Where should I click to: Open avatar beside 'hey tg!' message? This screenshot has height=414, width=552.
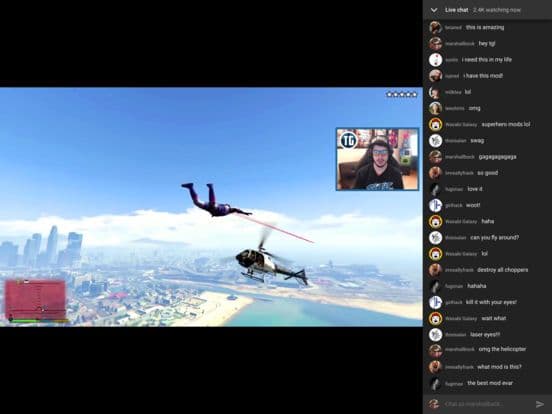point(435,44)
